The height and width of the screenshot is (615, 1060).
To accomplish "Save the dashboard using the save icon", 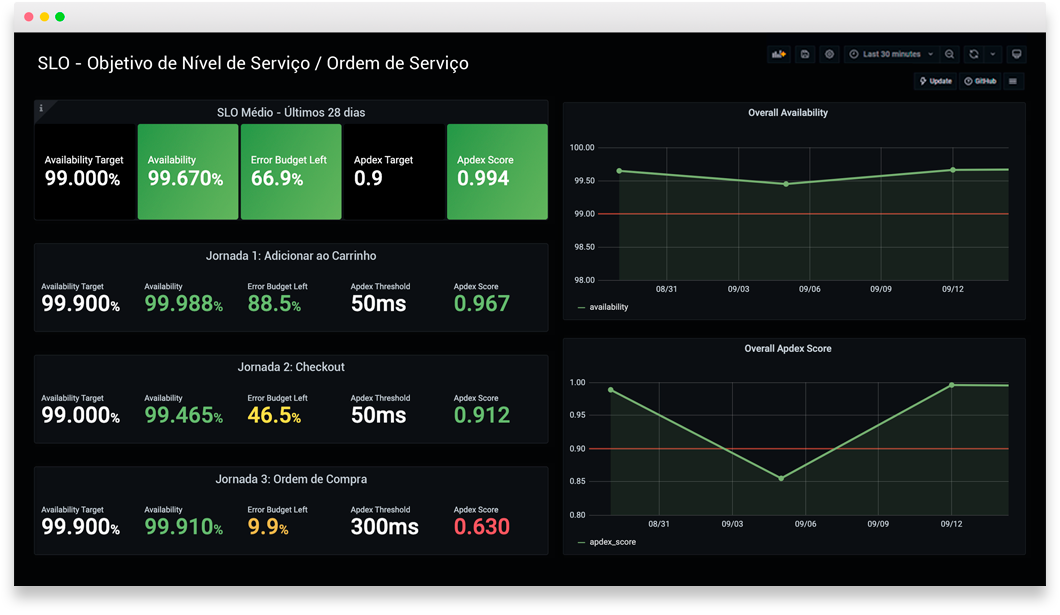I will (x=805, y=54).
